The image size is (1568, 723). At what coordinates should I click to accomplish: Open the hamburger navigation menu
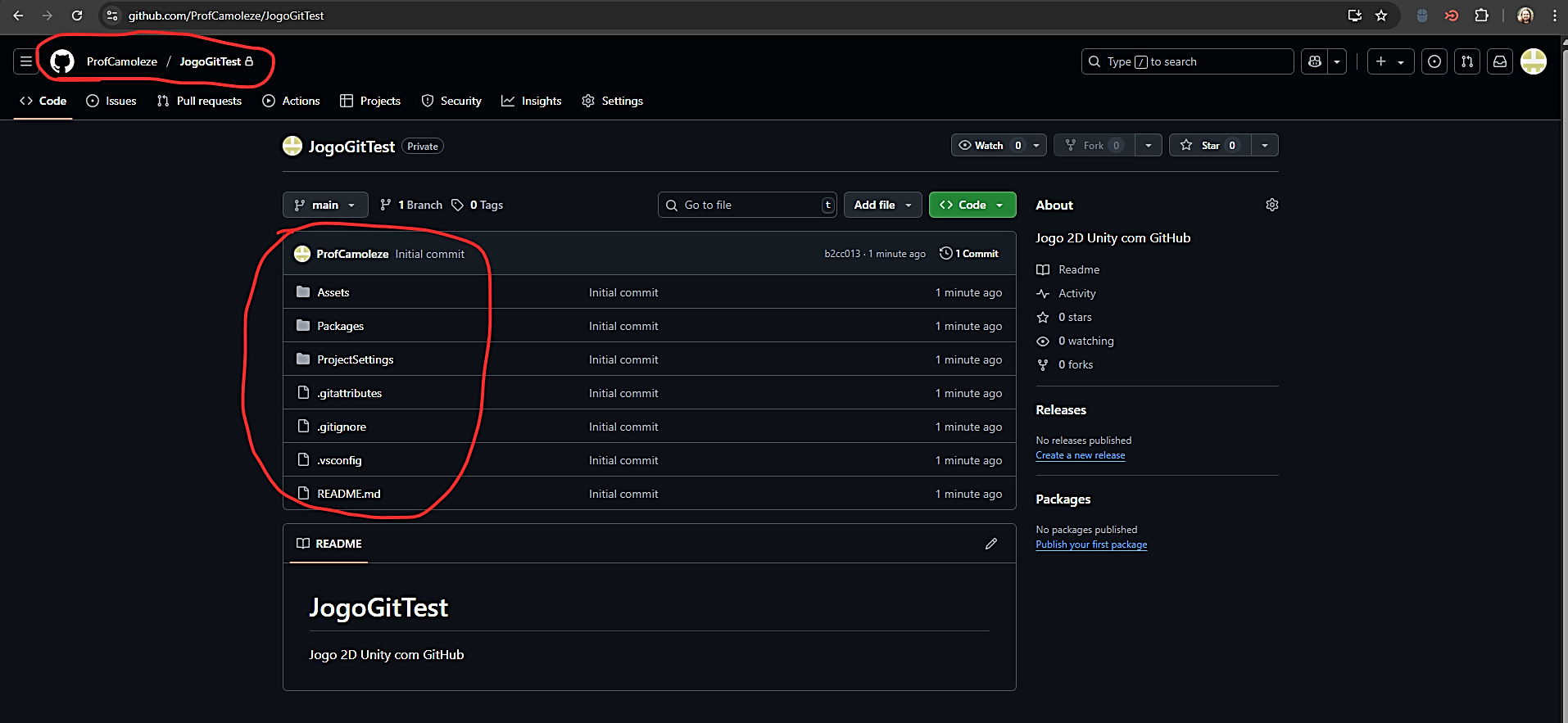(x=26, y=61)
